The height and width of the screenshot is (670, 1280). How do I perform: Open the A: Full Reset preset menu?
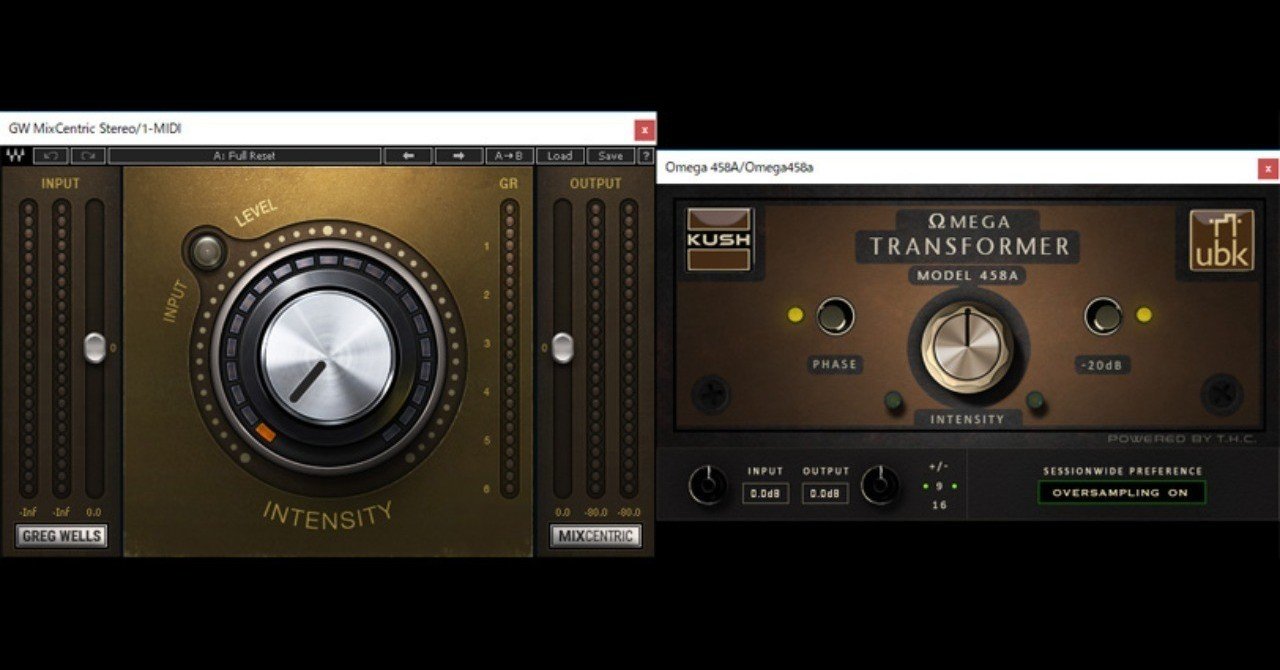[x=245, y=156]
